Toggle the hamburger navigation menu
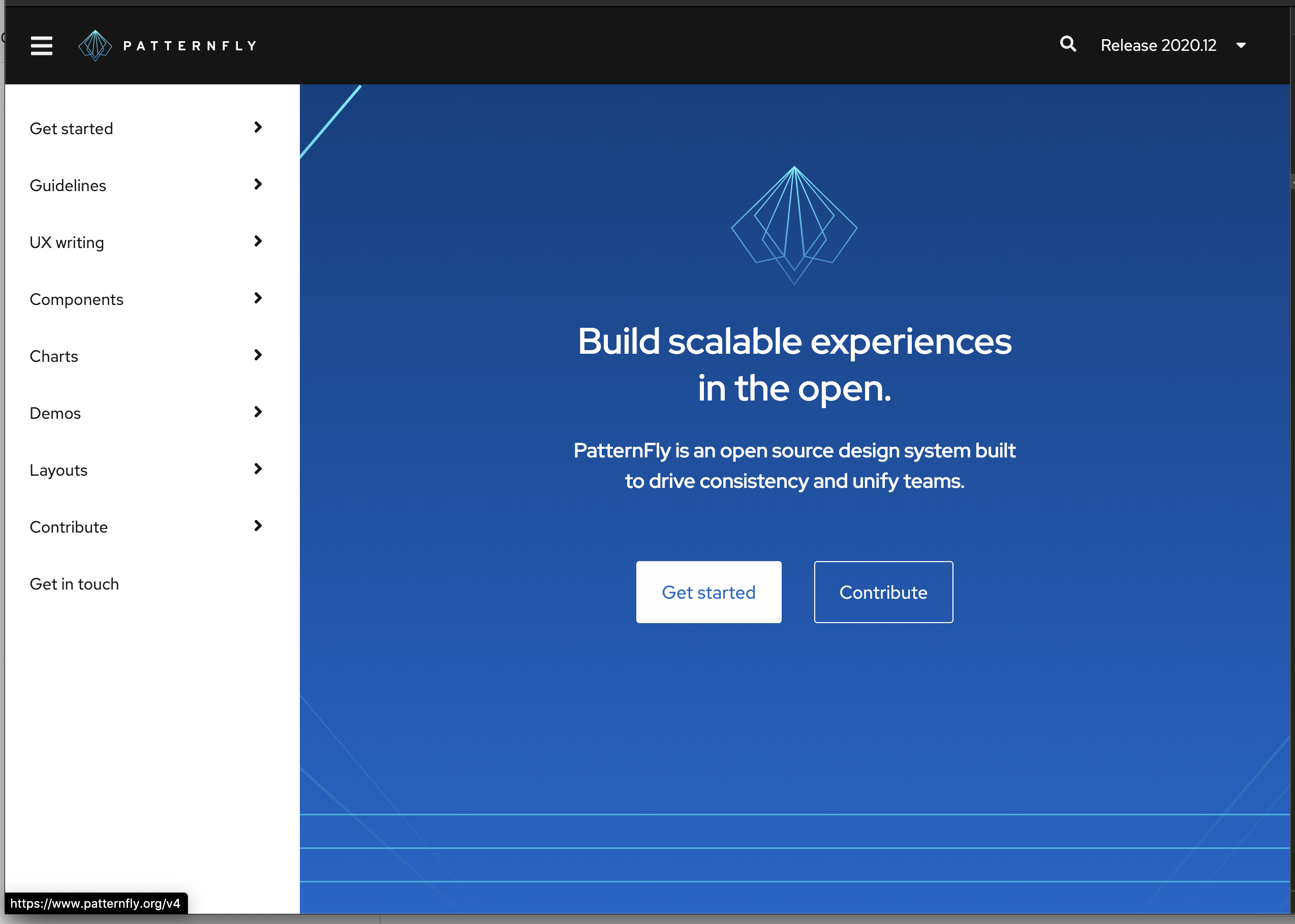The image size is (1295, 924). tap(42, 46)
